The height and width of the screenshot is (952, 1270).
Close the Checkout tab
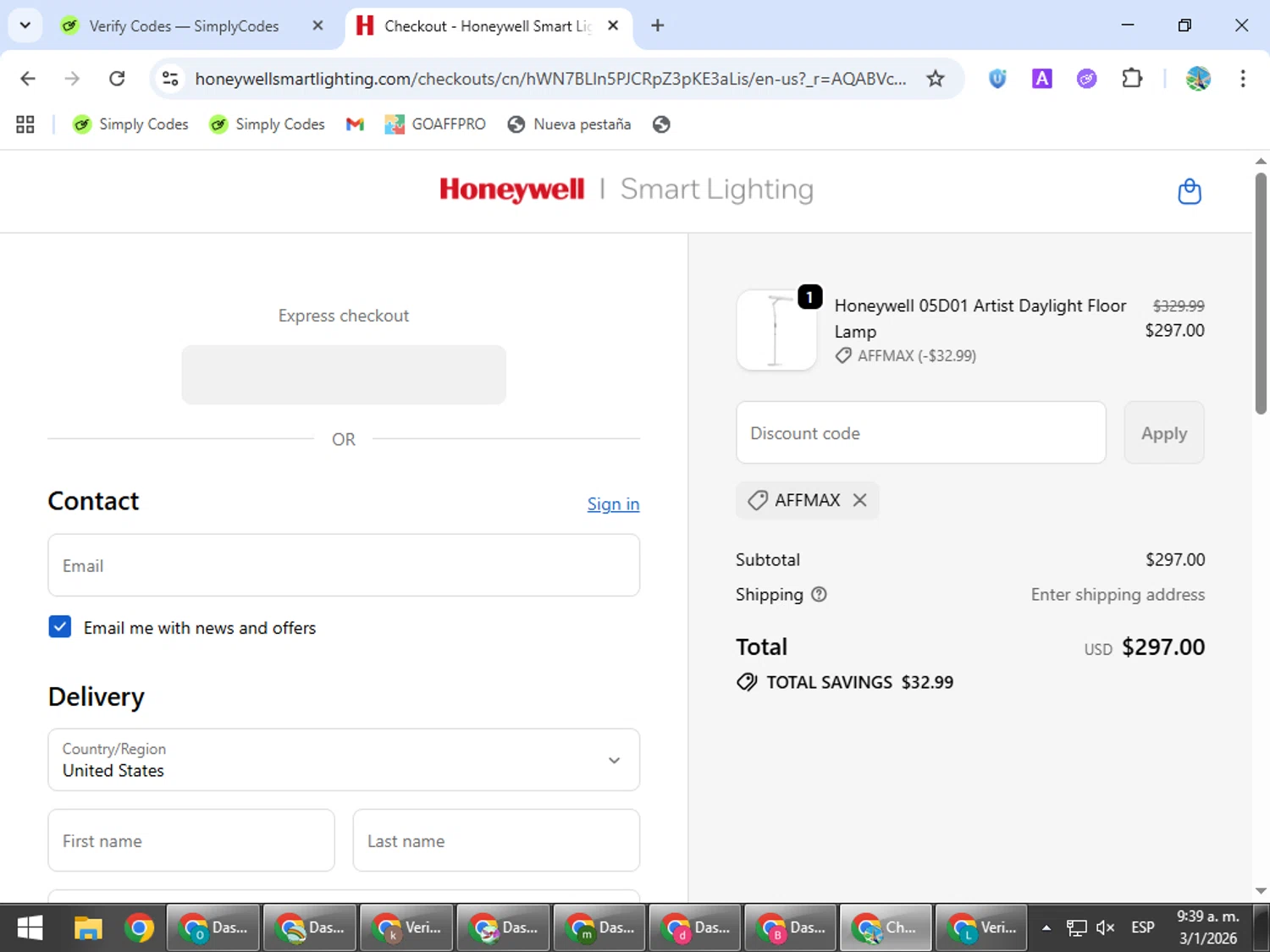(x=613, y=25)
